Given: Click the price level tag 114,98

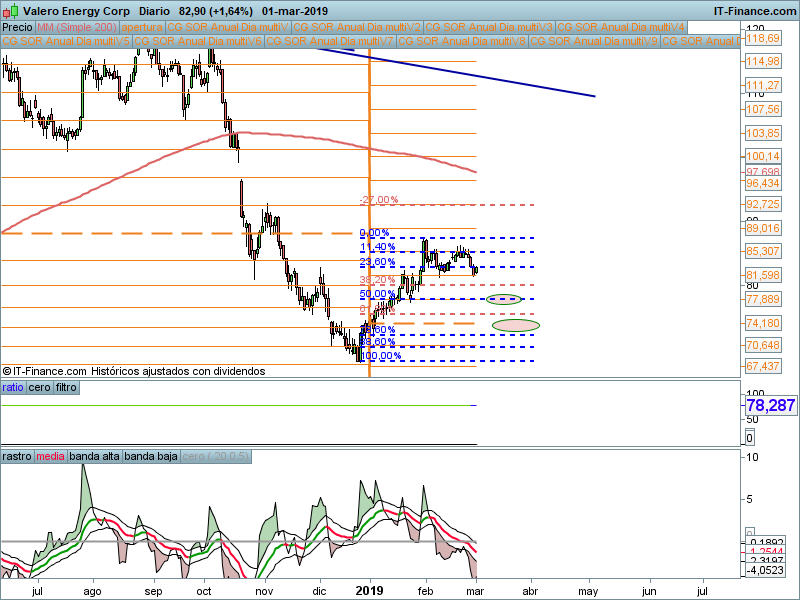Looking at the screenshot, I should tap(763, 62).
